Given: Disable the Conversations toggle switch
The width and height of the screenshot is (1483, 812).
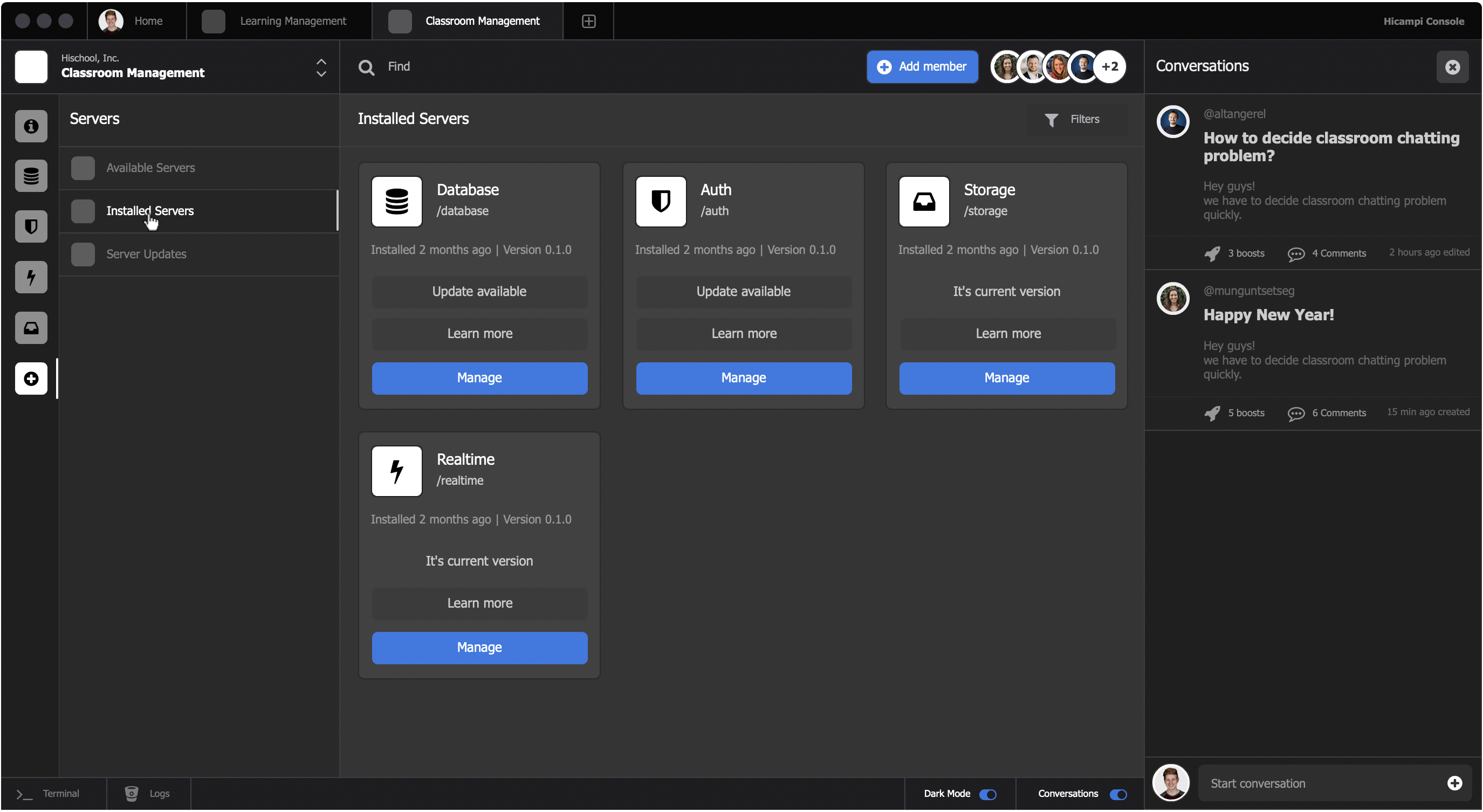Looking at the screenshot, I should coord(1118,794).
